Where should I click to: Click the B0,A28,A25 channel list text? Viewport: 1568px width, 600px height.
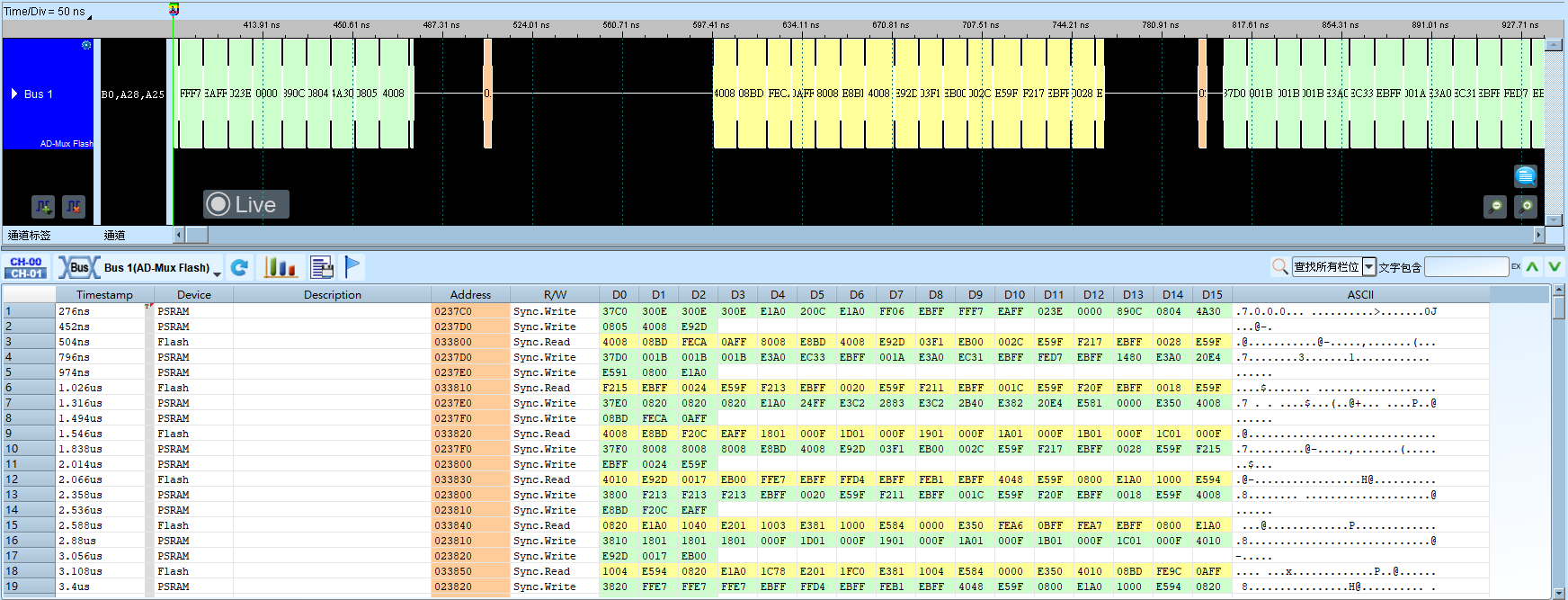tap(133, 94)
